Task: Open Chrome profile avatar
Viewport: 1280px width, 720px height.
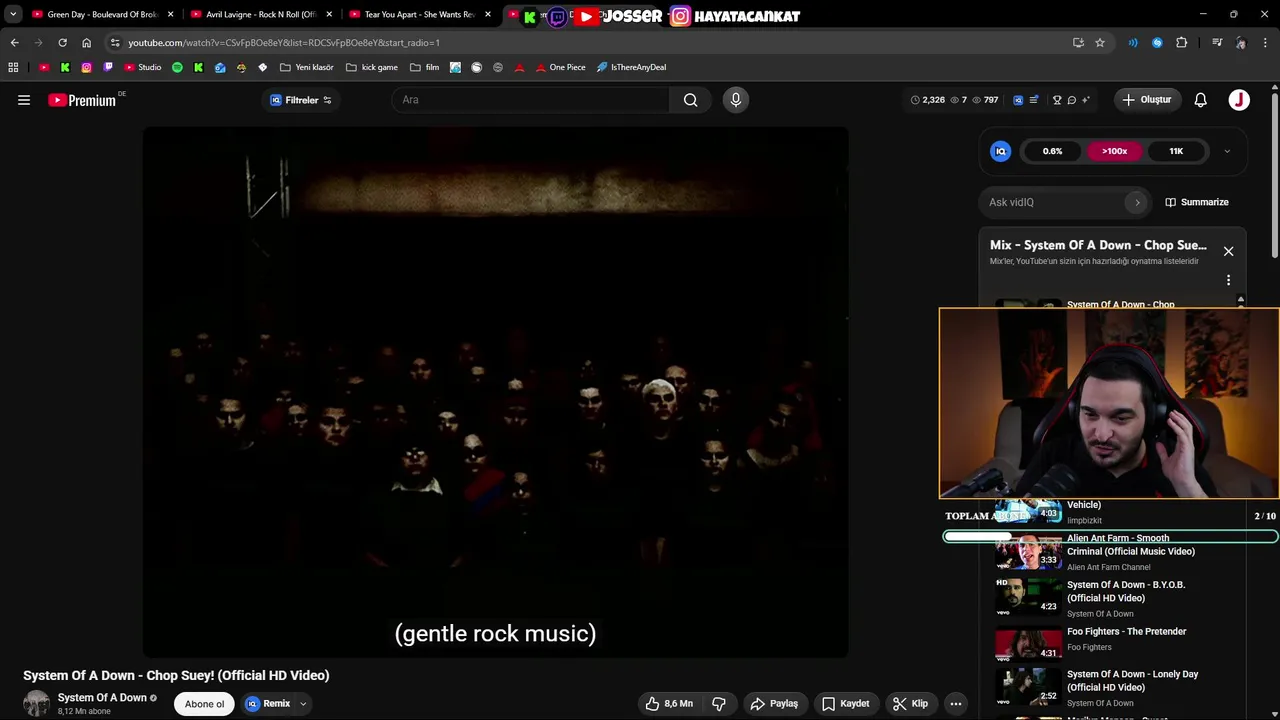Action: 1241,43
